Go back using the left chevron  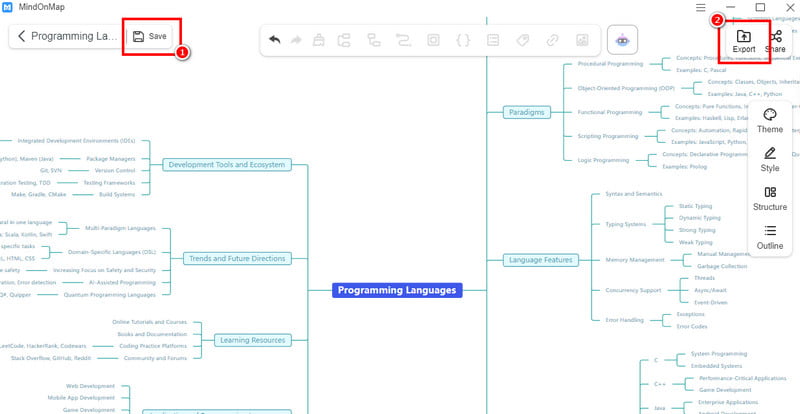coord(21,36)
